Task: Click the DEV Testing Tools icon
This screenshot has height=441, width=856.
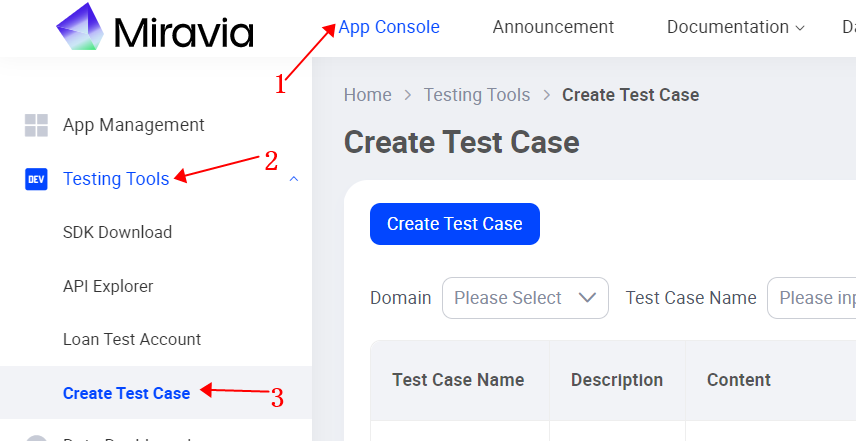Action: (x=36, y=179)
